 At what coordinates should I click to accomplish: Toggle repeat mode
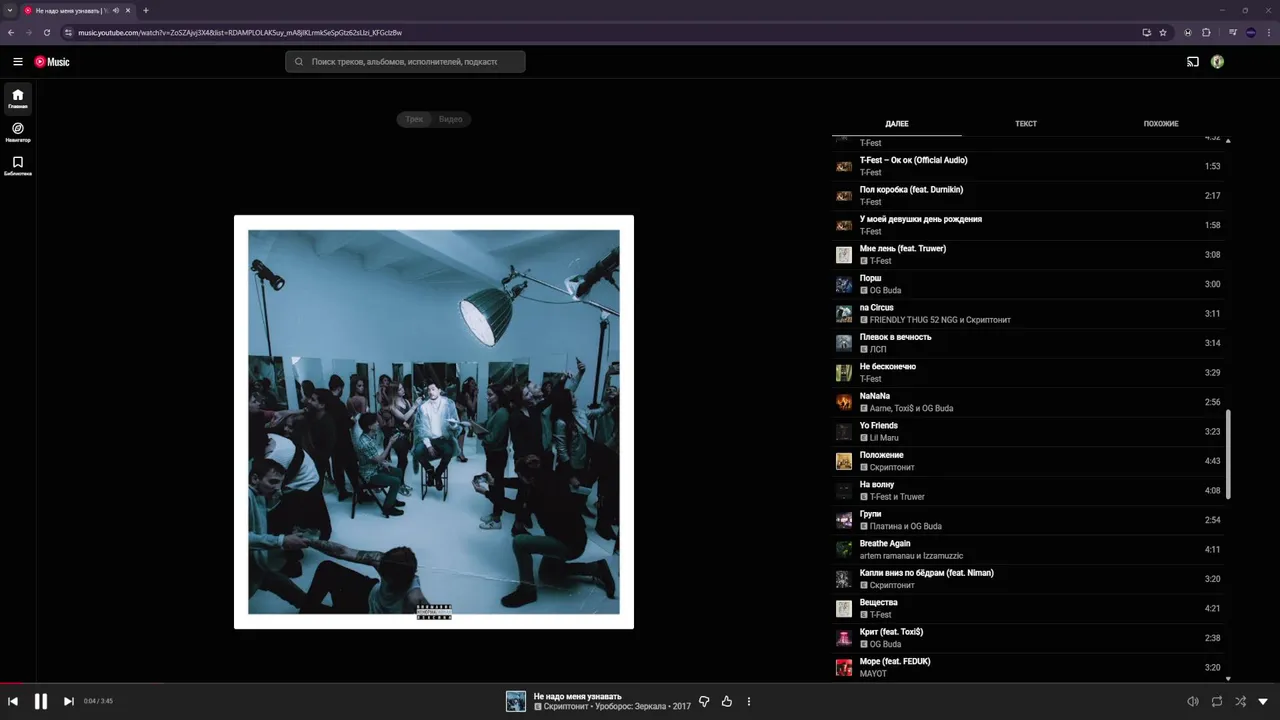point(1217,702)
